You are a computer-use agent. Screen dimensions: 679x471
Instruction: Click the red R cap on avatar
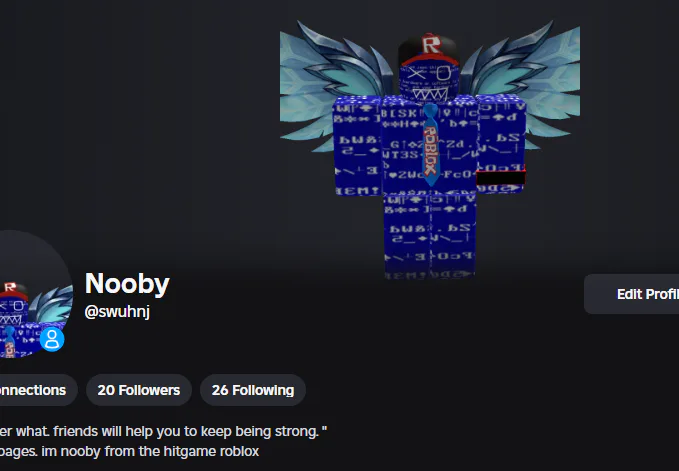point(429,49)
